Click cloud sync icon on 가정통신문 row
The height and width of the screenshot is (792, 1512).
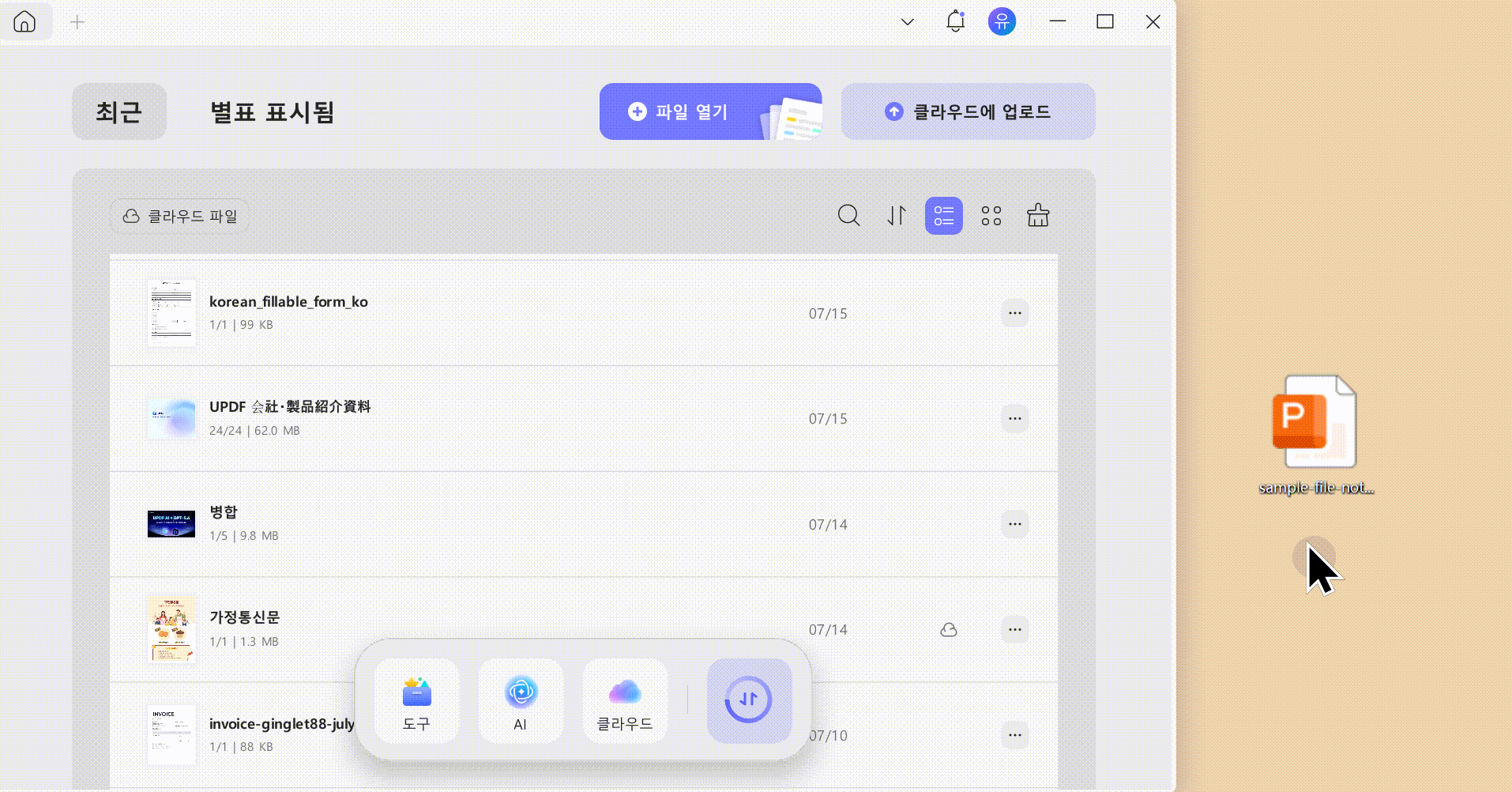point(949,630)
